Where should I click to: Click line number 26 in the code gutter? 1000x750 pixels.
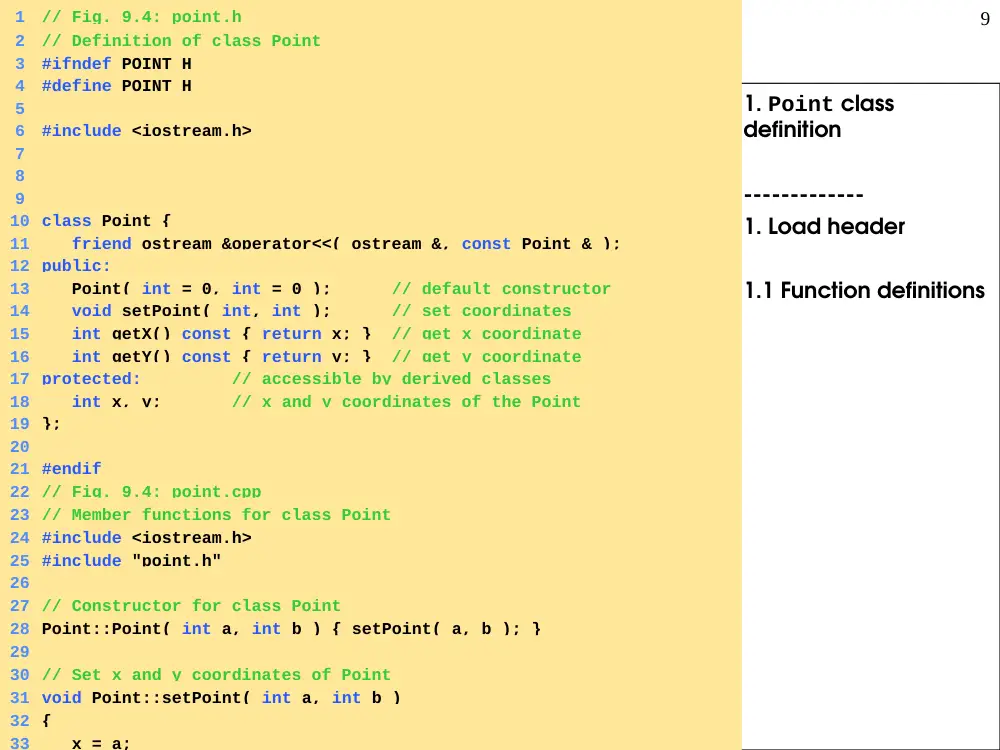pos(20,583)
